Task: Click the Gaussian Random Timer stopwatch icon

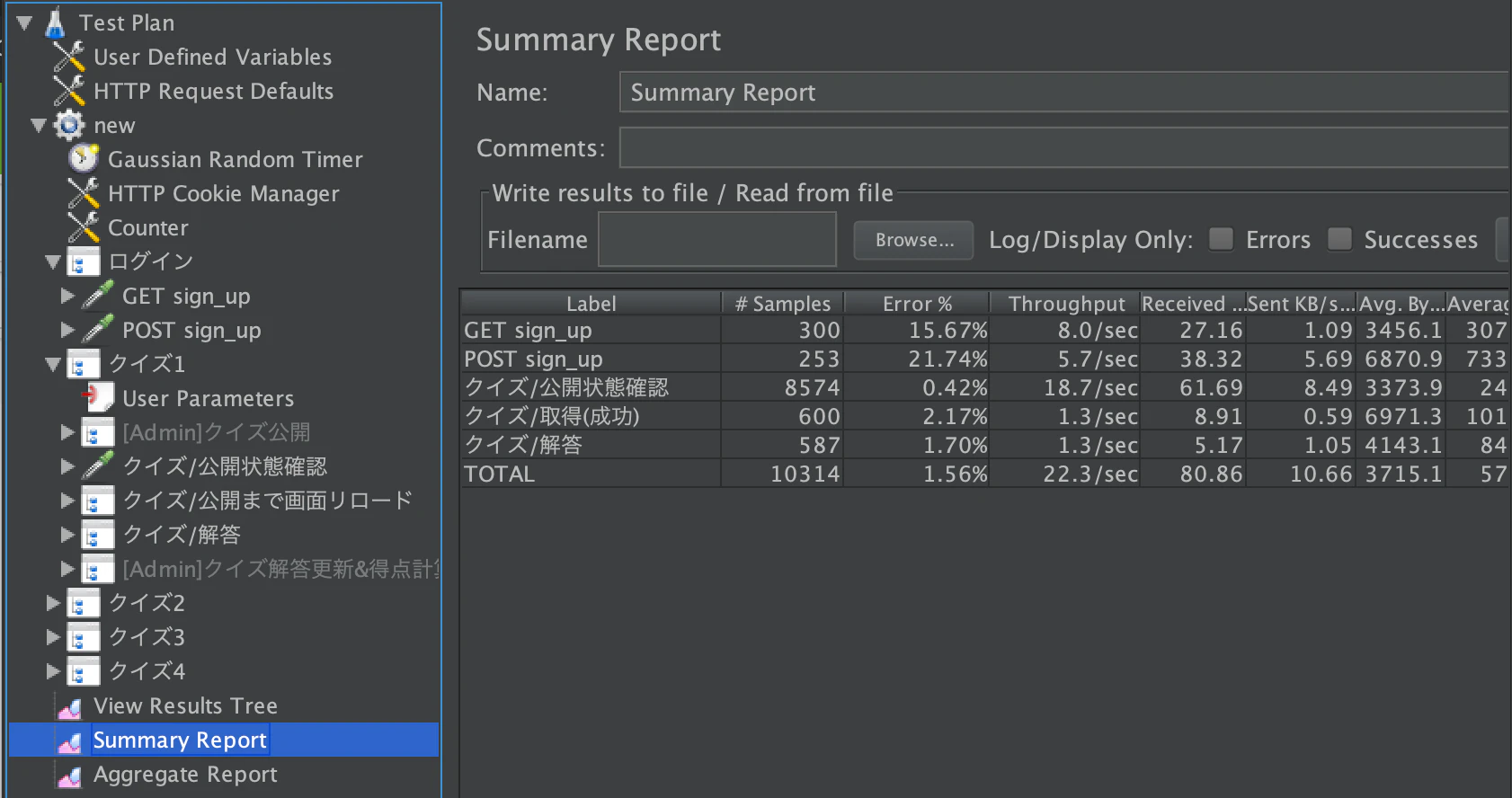Action: coord(84,159)
